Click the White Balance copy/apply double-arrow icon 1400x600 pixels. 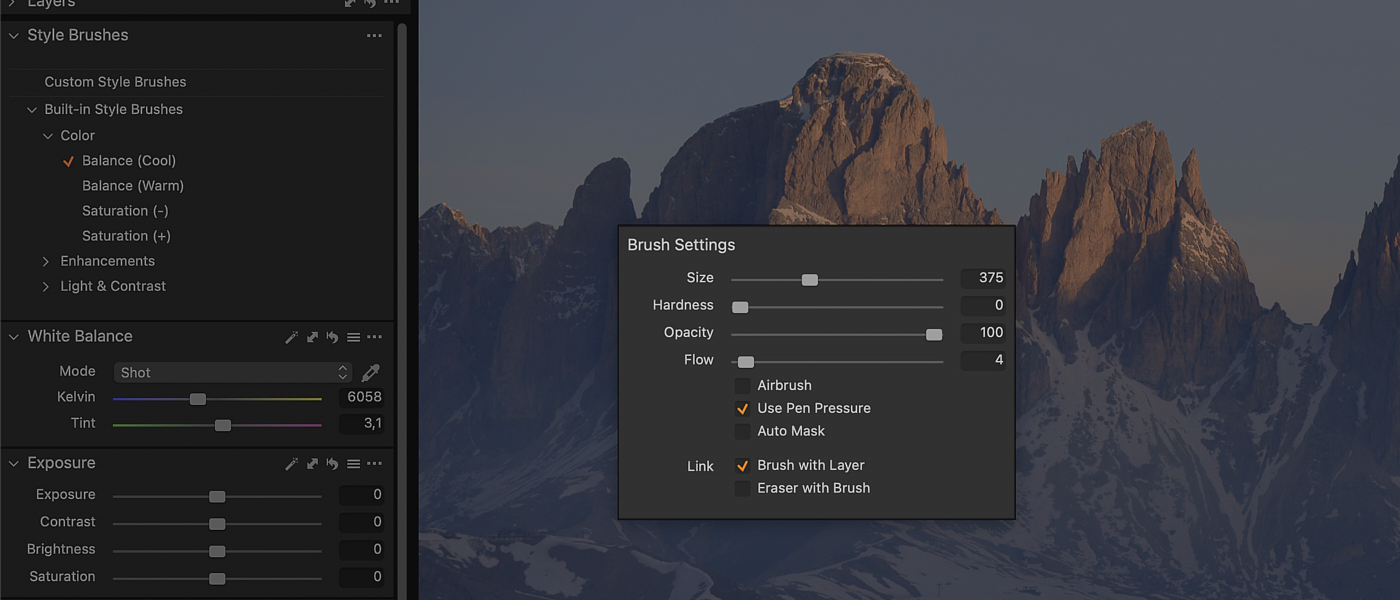[312, 338]
